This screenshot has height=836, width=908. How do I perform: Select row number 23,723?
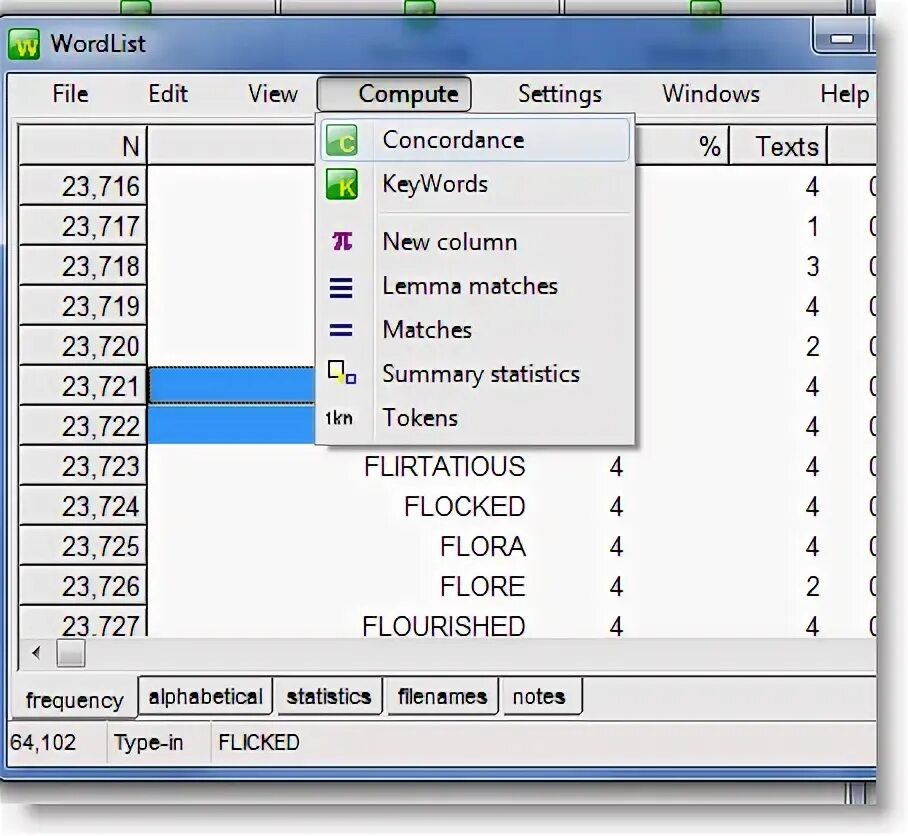(x=83, y=466)
